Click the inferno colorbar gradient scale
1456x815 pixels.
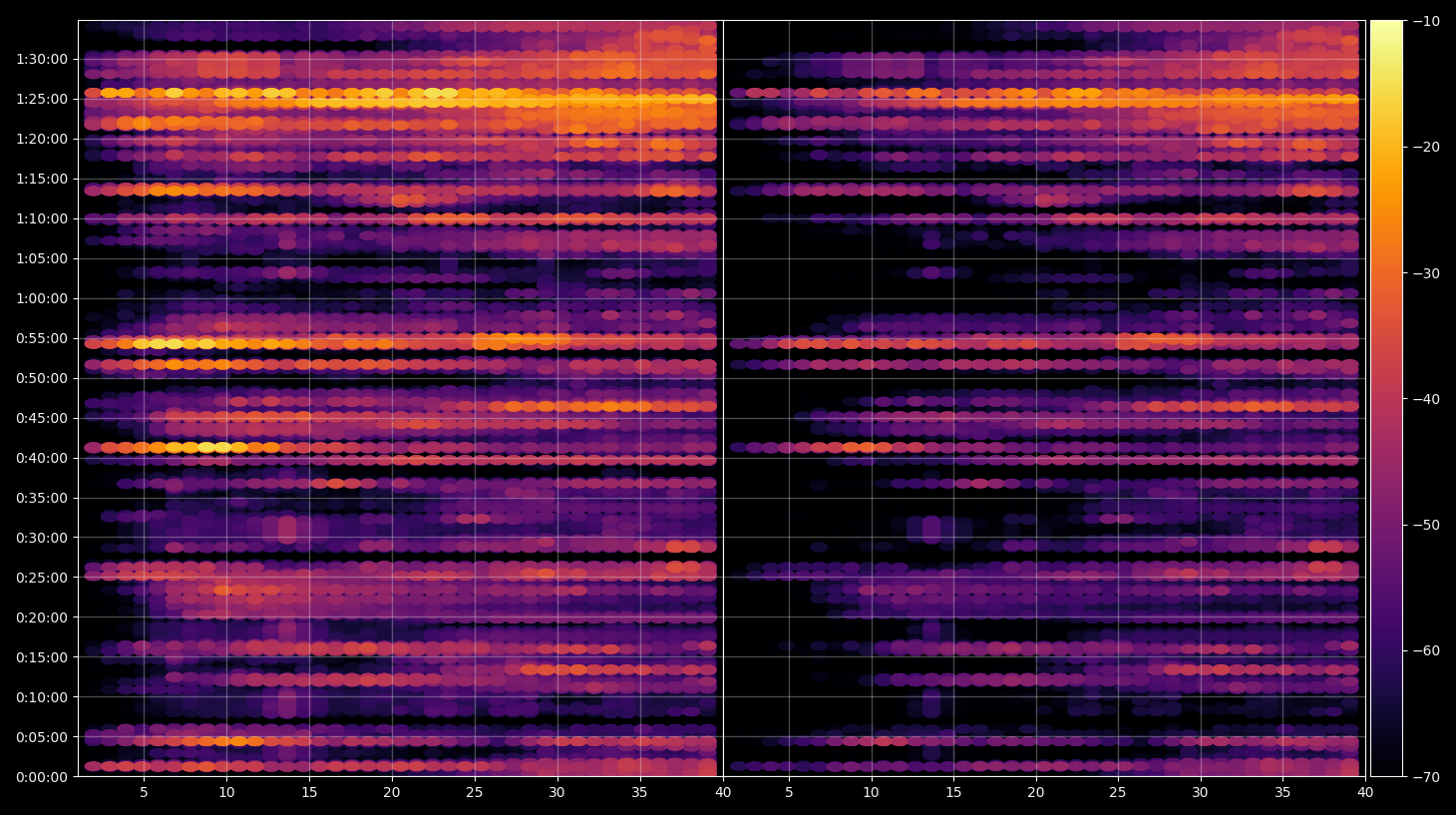point(1386,398)
